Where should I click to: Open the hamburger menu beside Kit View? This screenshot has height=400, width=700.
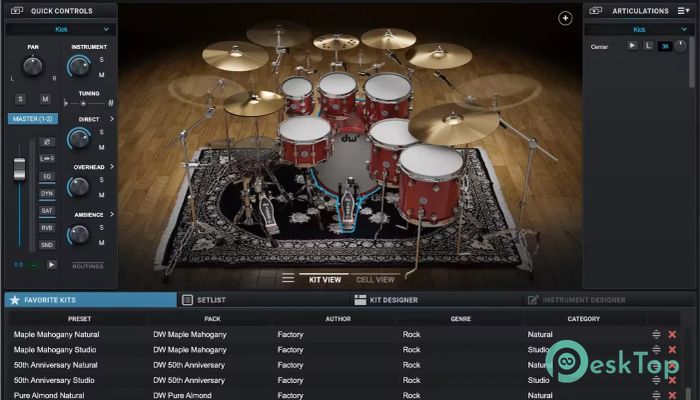(x=288, y=278)
